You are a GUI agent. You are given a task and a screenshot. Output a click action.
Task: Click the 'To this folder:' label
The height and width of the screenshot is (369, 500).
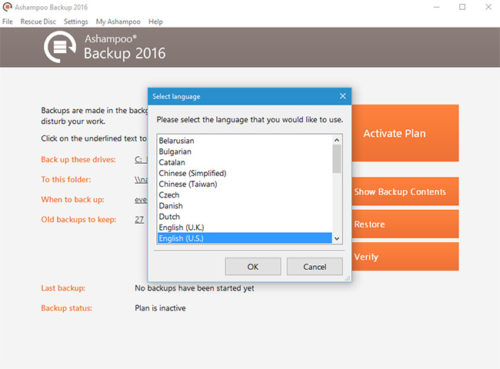click(66, 180)
